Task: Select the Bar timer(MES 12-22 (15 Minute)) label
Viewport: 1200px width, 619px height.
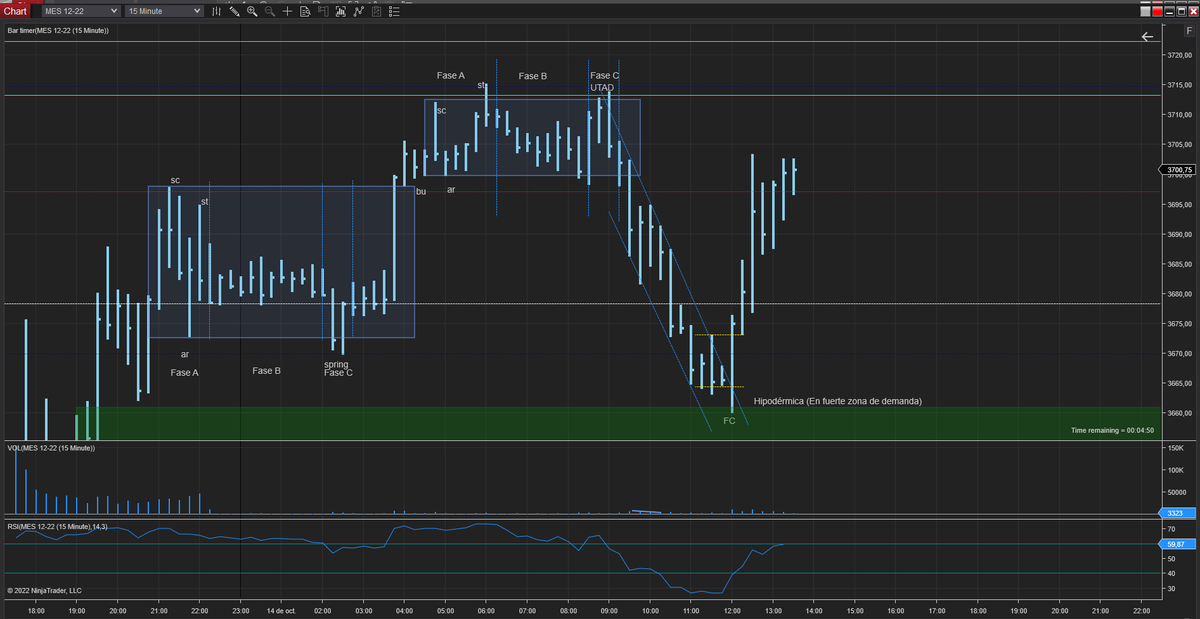Action: 58,31
